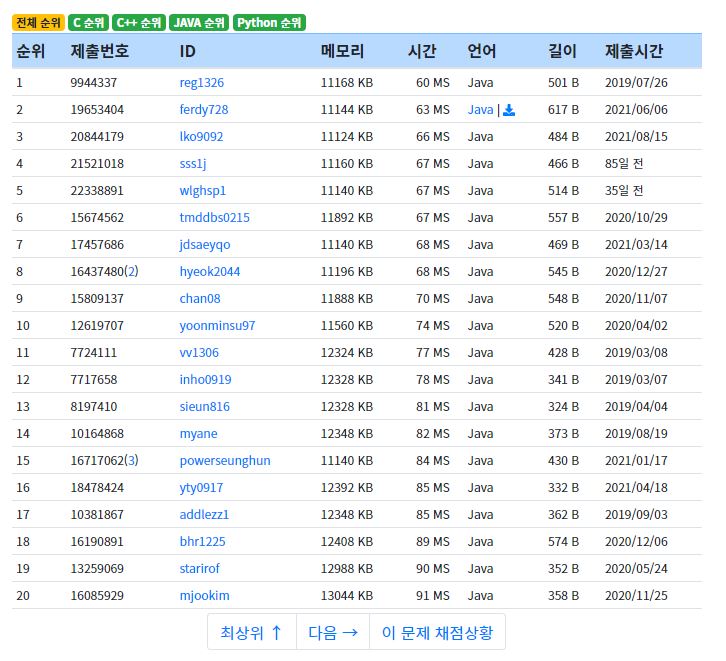Viewport: 726px width, 661px height.
Task: Open user profile sss1j
Action: point(193,164)
